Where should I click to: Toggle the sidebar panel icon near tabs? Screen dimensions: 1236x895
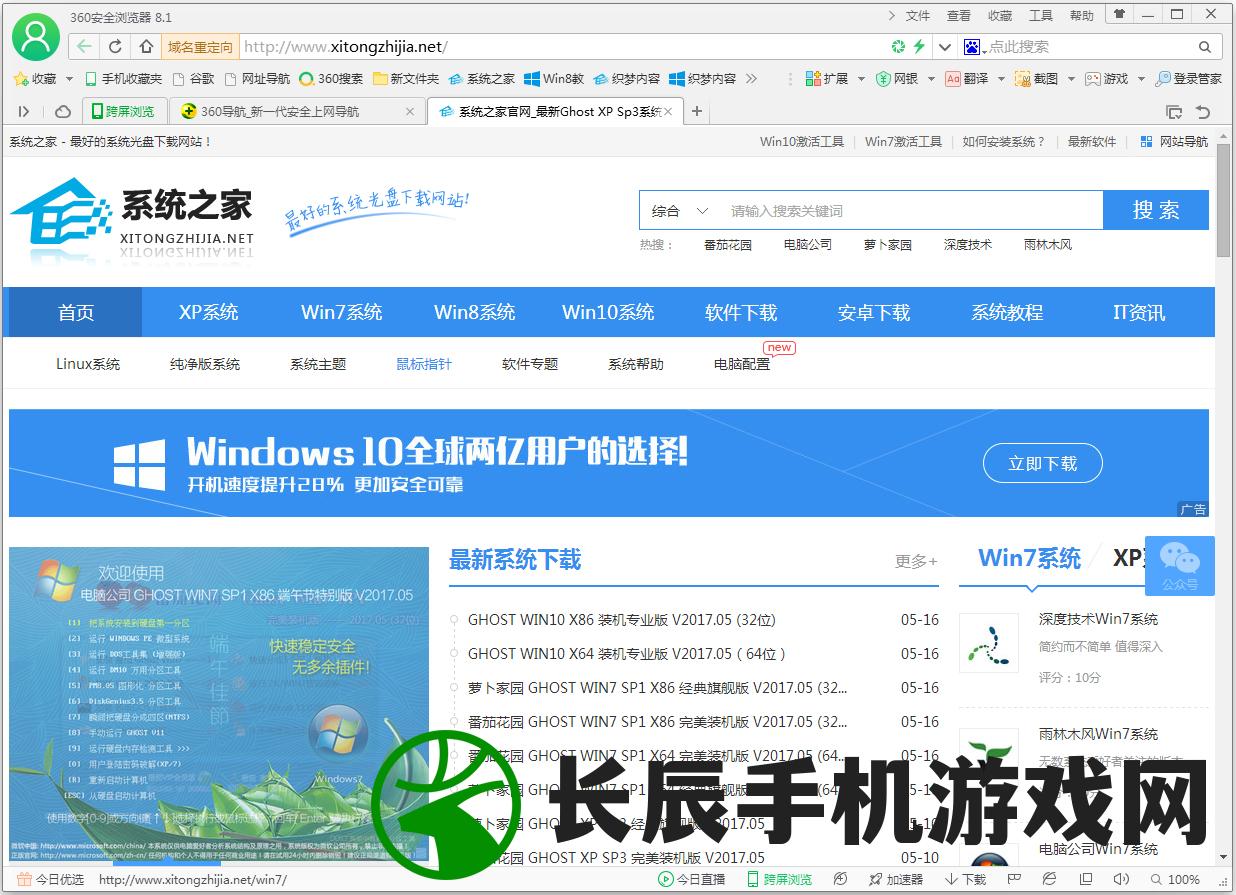[24, 111]
